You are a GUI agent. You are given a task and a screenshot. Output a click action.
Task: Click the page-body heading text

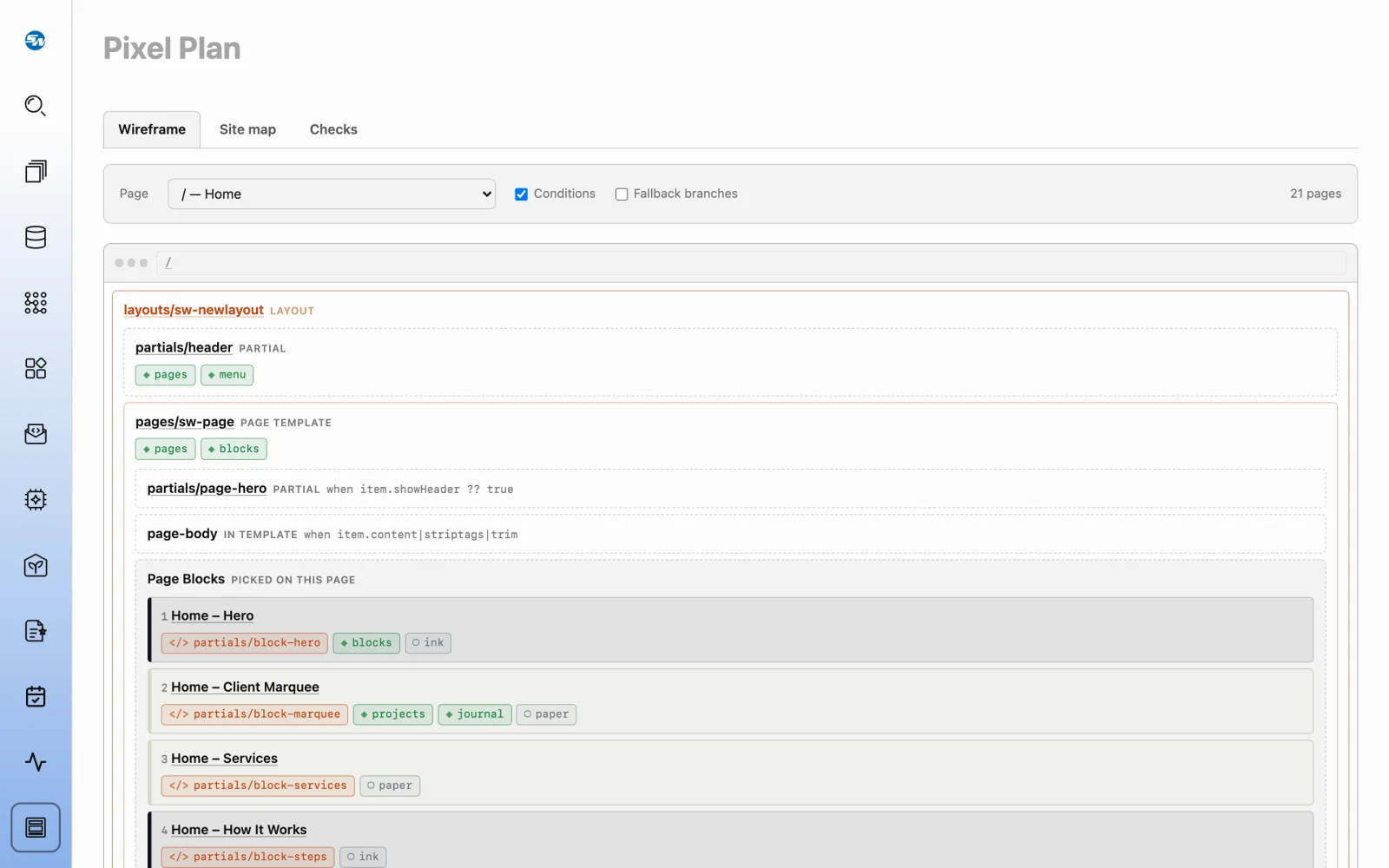[182, 534]
